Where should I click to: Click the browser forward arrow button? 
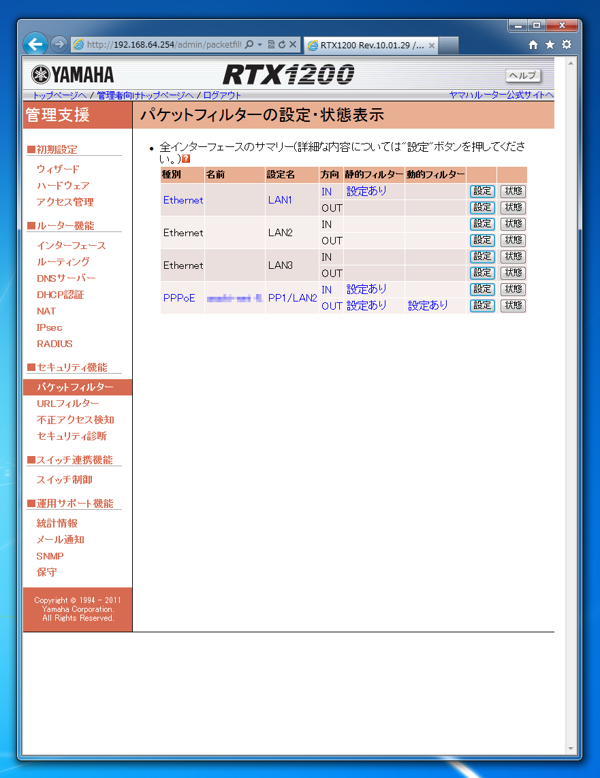click(59, 45)
